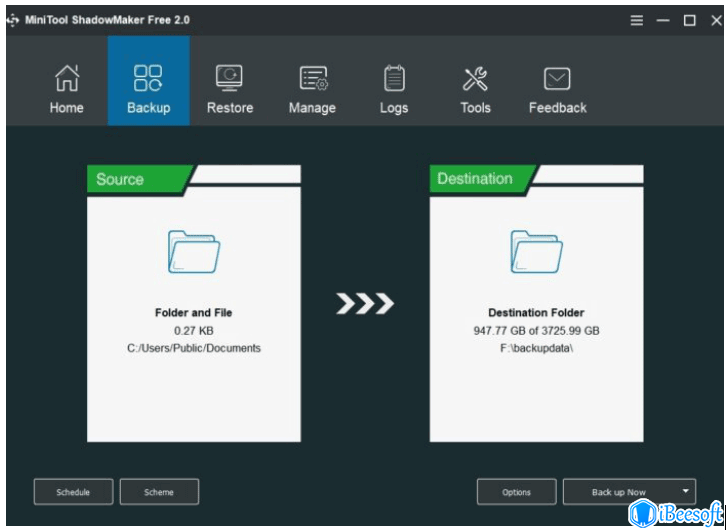Image resolution: width=726 pixels, height=530 pixels.
Task: Close the ShadowMaker window
Action: [x=716, y=20]
